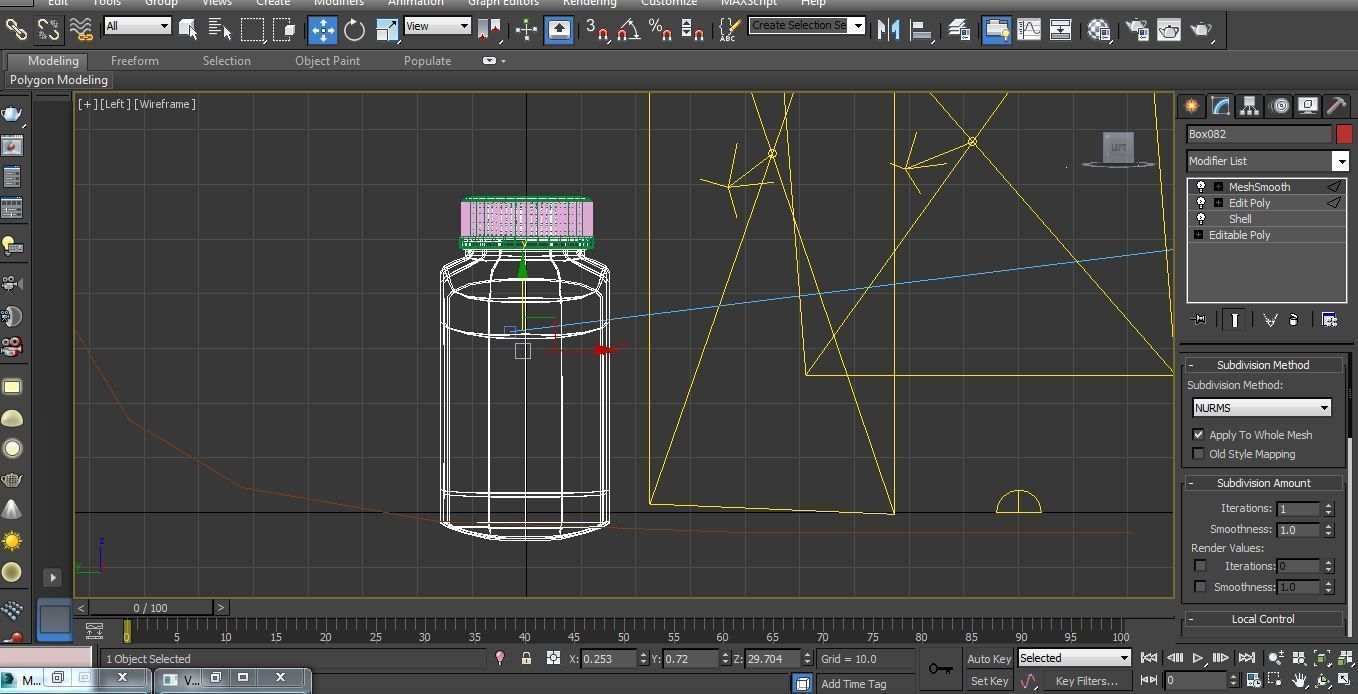Viewport: 1358px width, 694px height.
Task: Activate the Select and Scale tool
Action: click(x=387, y=30)
